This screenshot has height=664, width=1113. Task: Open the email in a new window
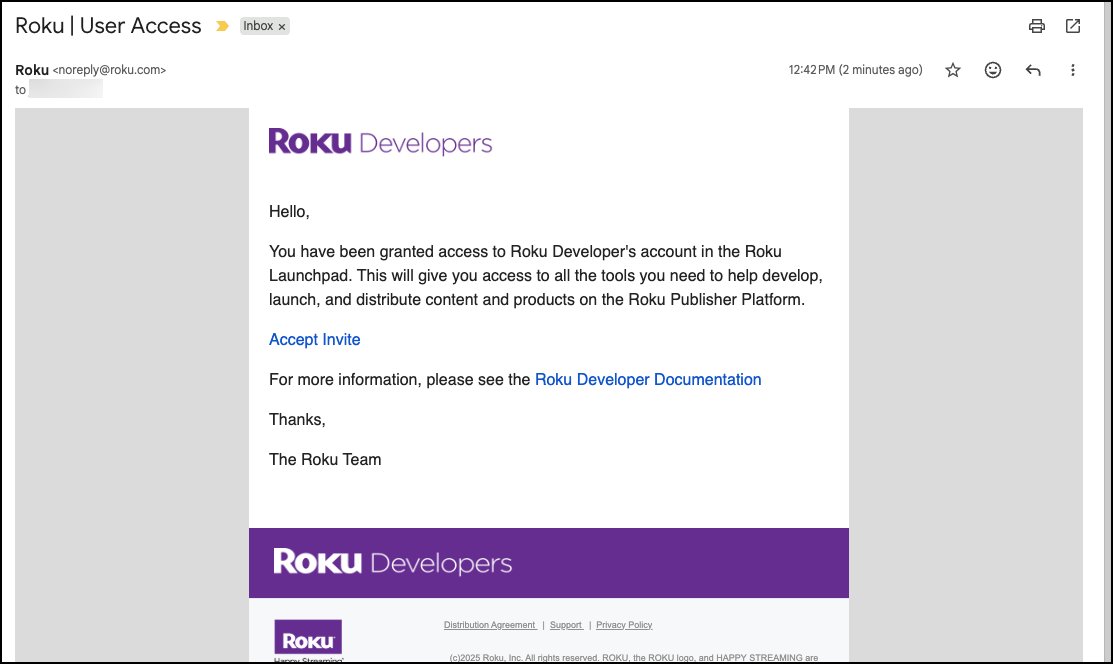tap(1073, 26)
